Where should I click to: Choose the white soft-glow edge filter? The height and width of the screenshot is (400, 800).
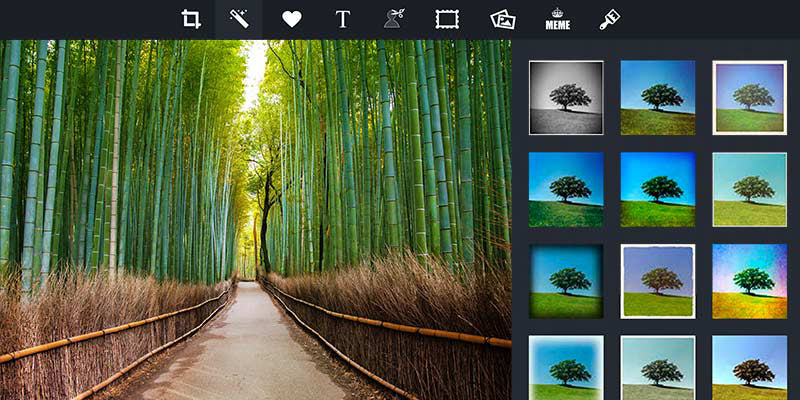coord(566,367)
